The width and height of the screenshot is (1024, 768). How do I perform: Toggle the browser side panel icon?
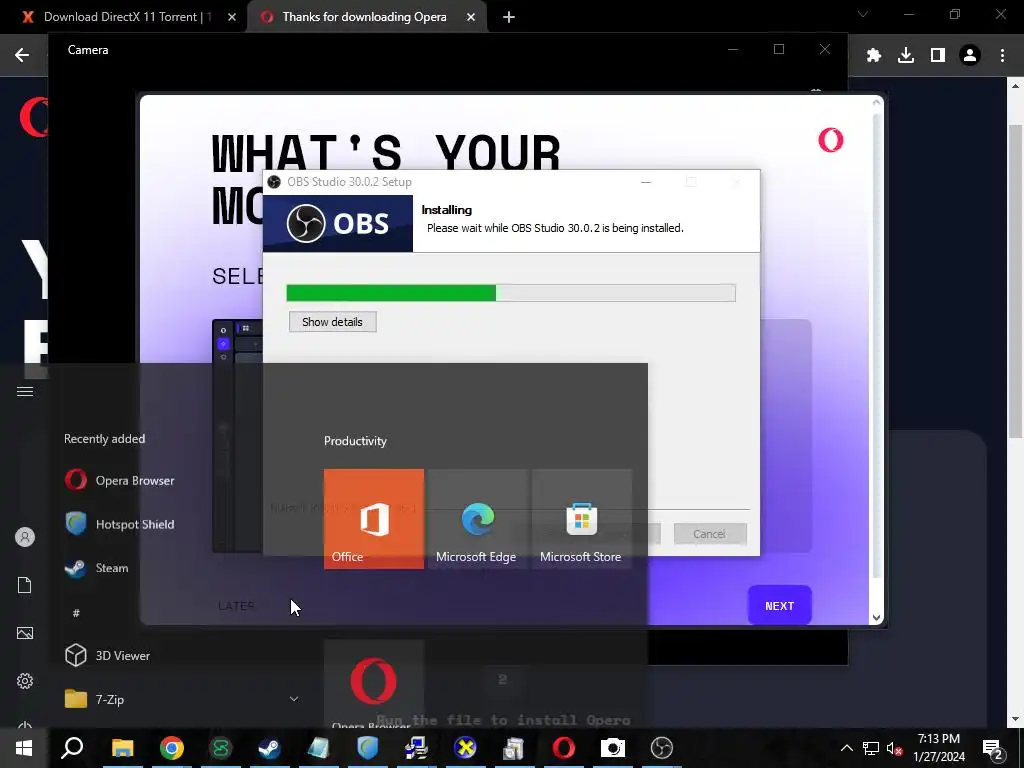938,56
